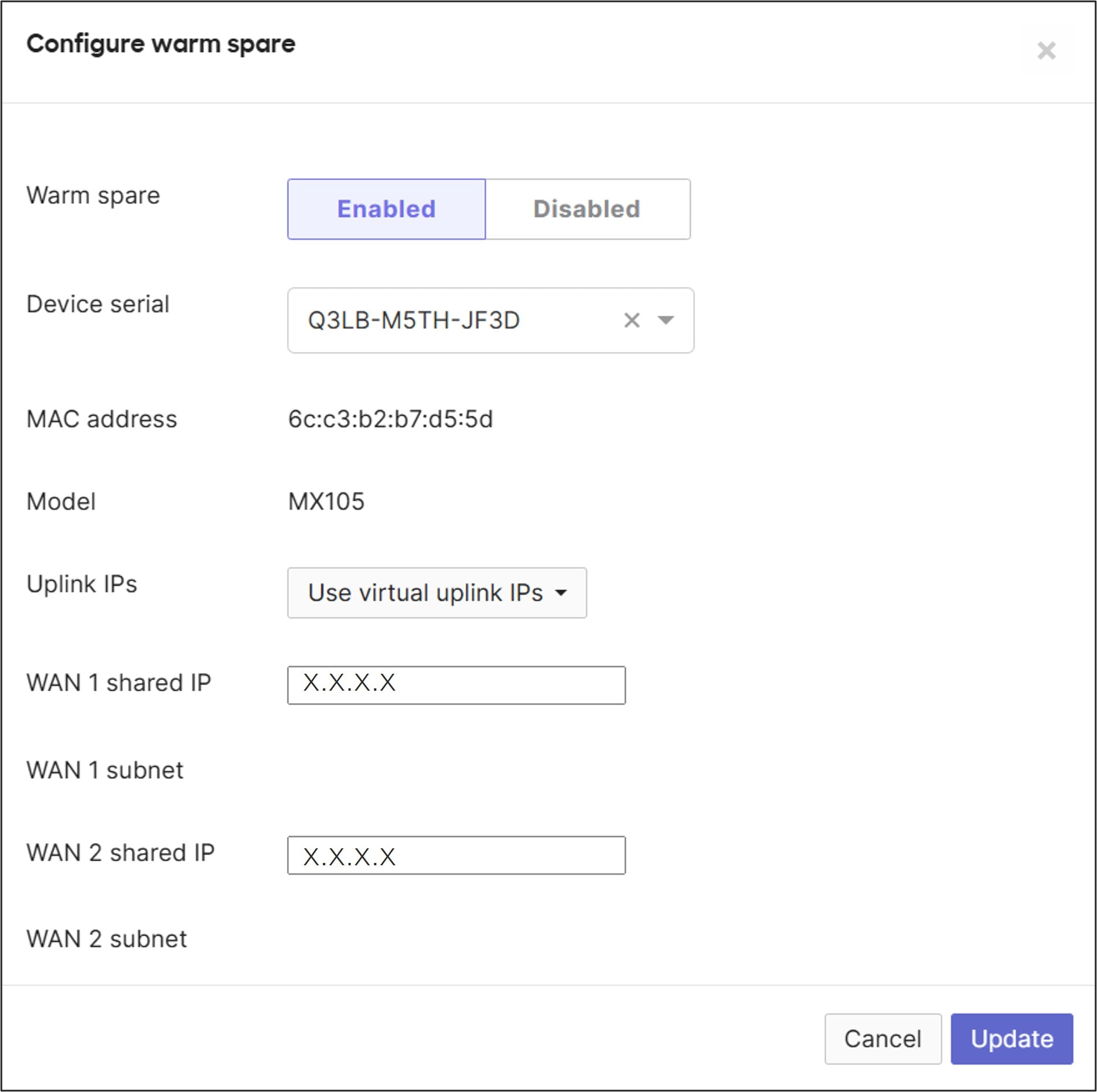1097x1092 pixels.
Task: Click the Configure warm spare title
Action: pyautogui.click(x=161, y=44)
